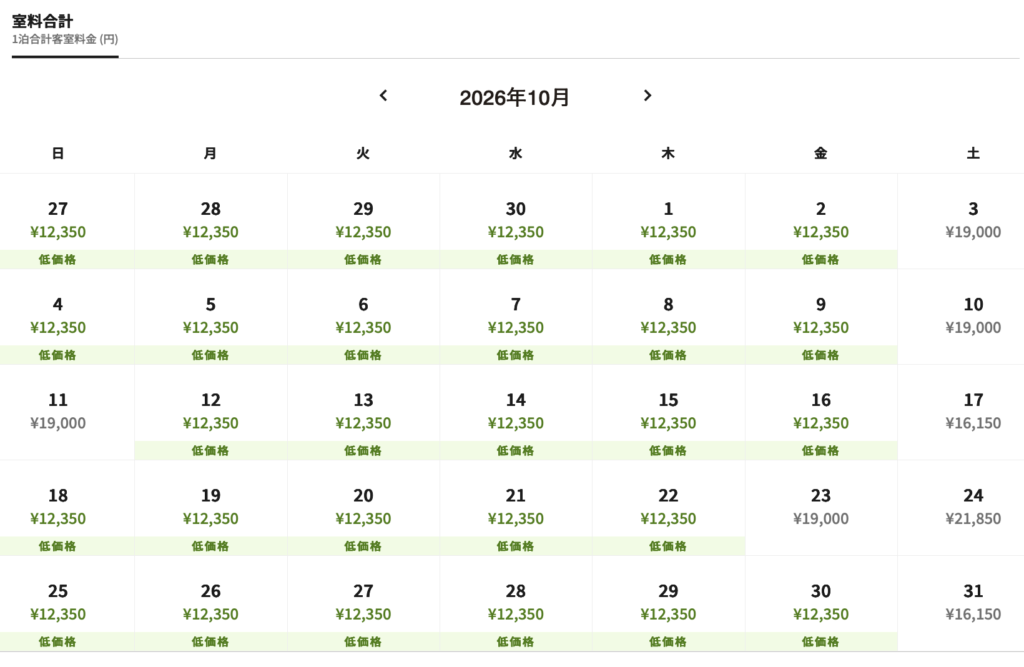1024x667 pixels.
Task: Select October 27 in last row
Action: coord(363,603)
